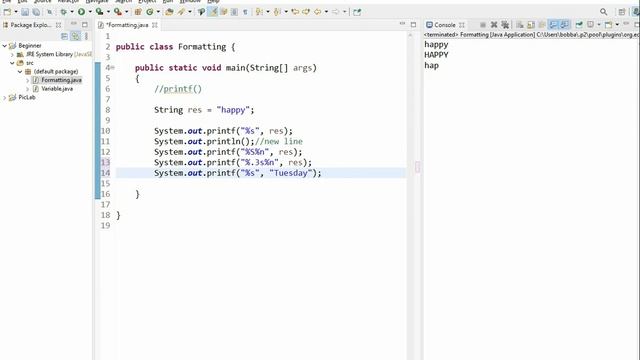
Task: Click code line 14 with "Tuesday"
Action: pyautogui.click(x=238, y=173)
